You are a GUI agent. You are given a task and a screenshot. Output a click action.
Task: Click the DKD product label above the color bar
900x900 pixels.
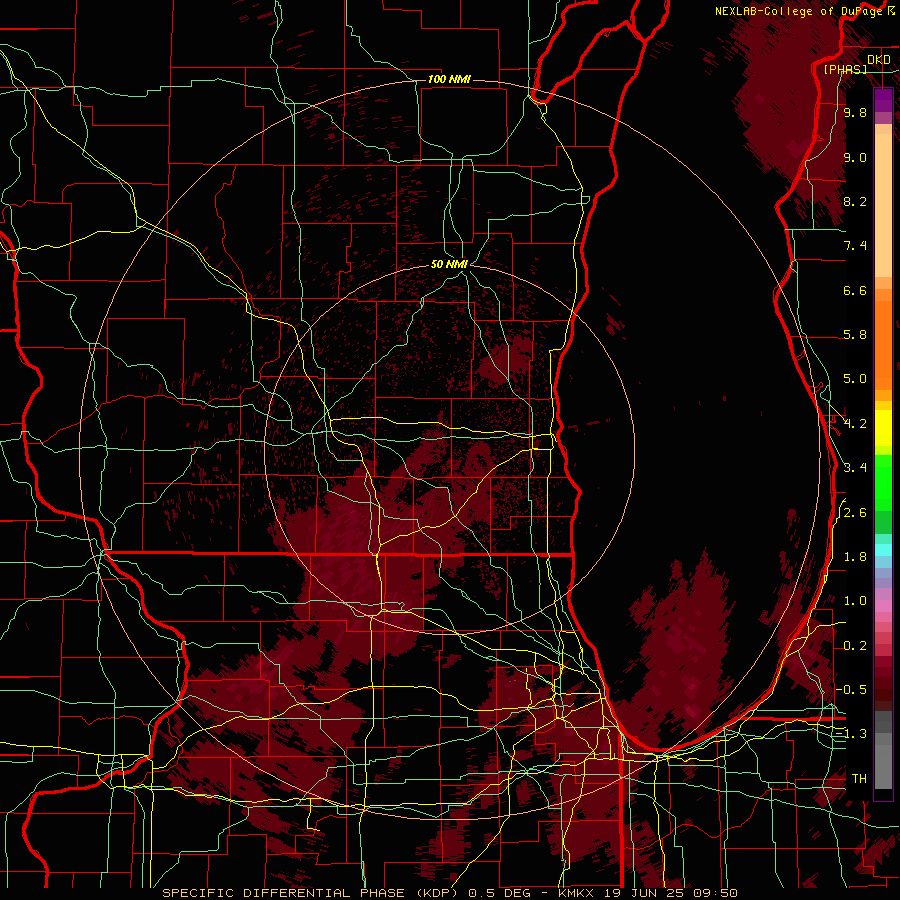[x=879, y=59]
